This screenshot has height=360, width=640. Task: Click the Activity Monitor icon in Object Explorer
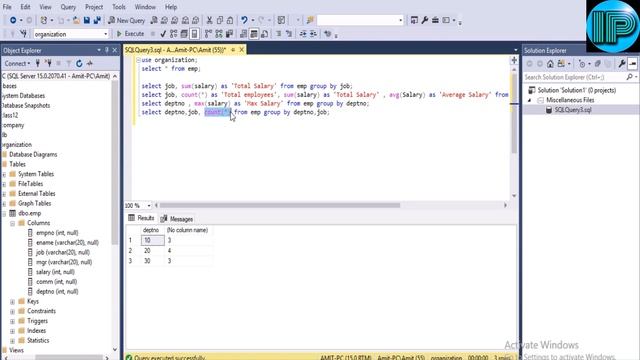point(90,63)
